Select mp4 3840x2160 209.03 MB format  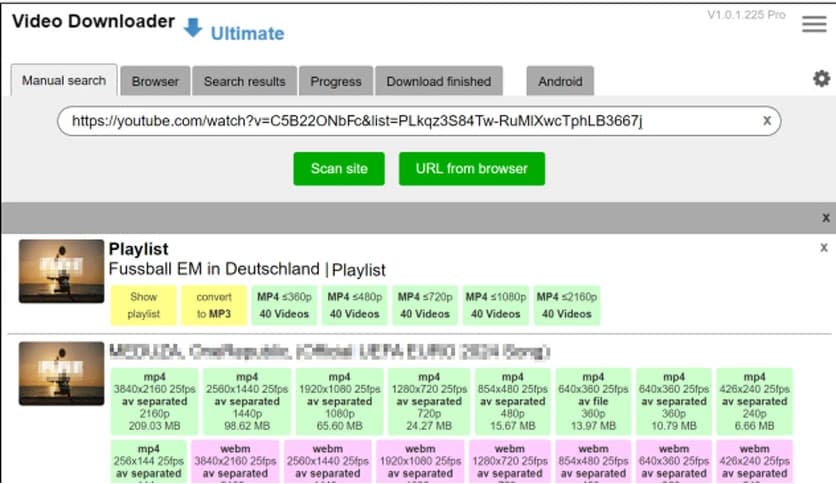point(155,401)
